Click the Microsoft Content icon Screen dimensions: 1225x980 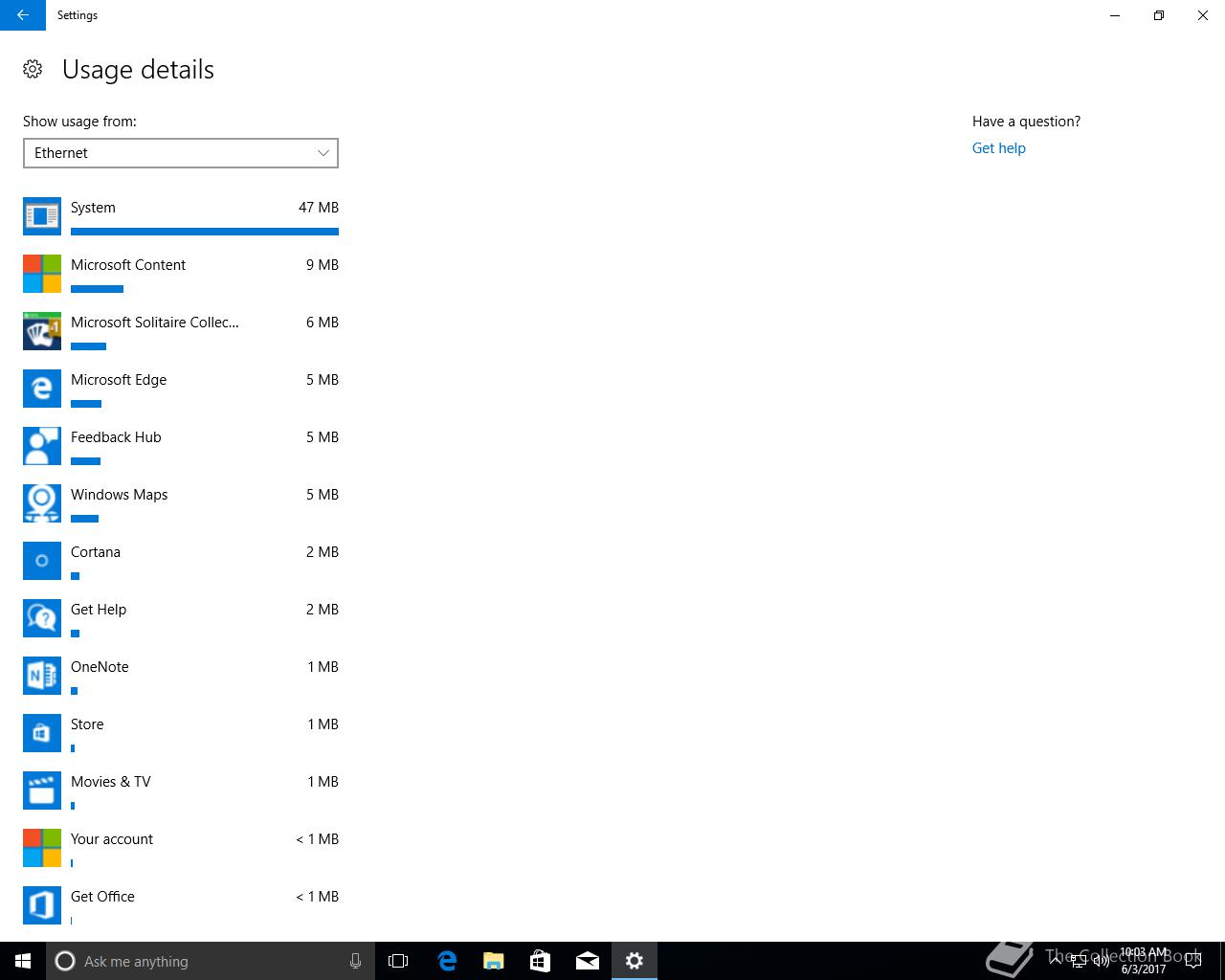click(42, 274)
